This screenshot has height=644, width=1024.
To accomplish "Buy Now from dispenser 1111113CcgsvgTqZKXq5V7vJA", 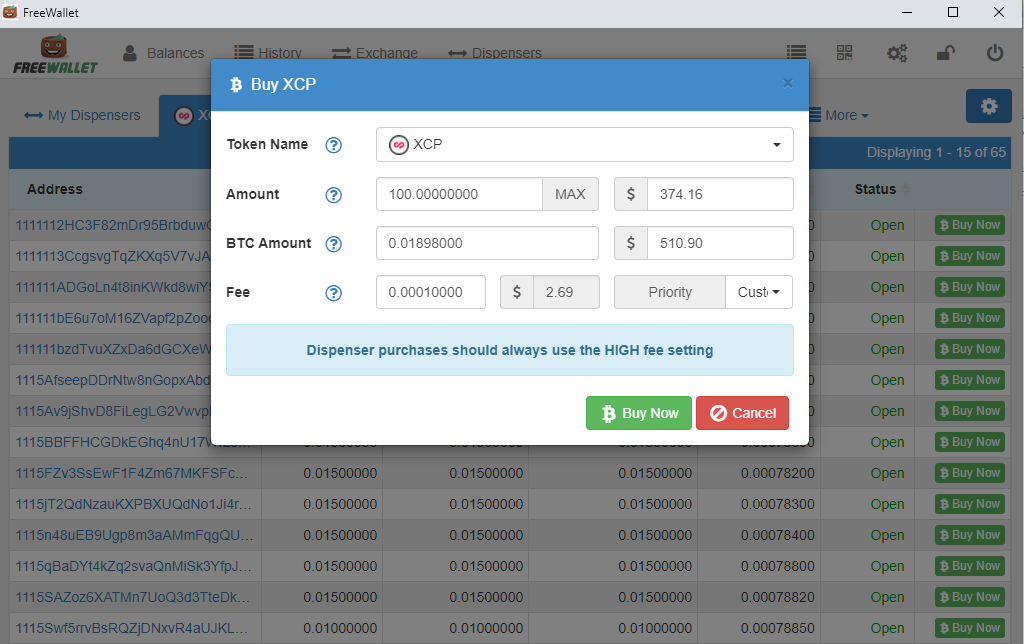I will click(x=969, y=256).
